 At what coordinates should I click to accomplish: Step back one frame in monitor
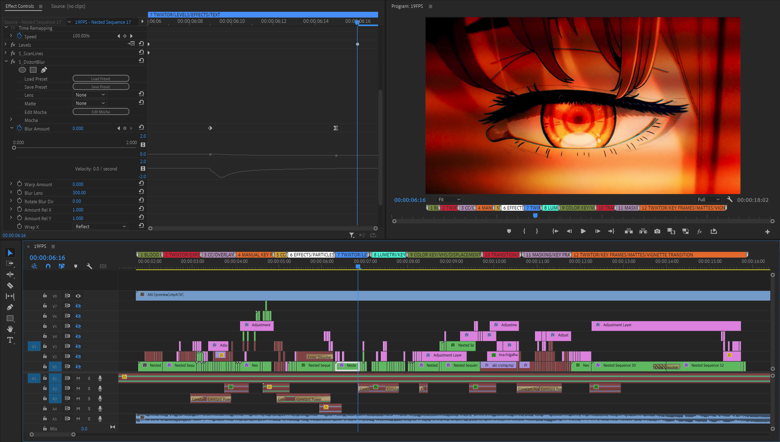569,231
